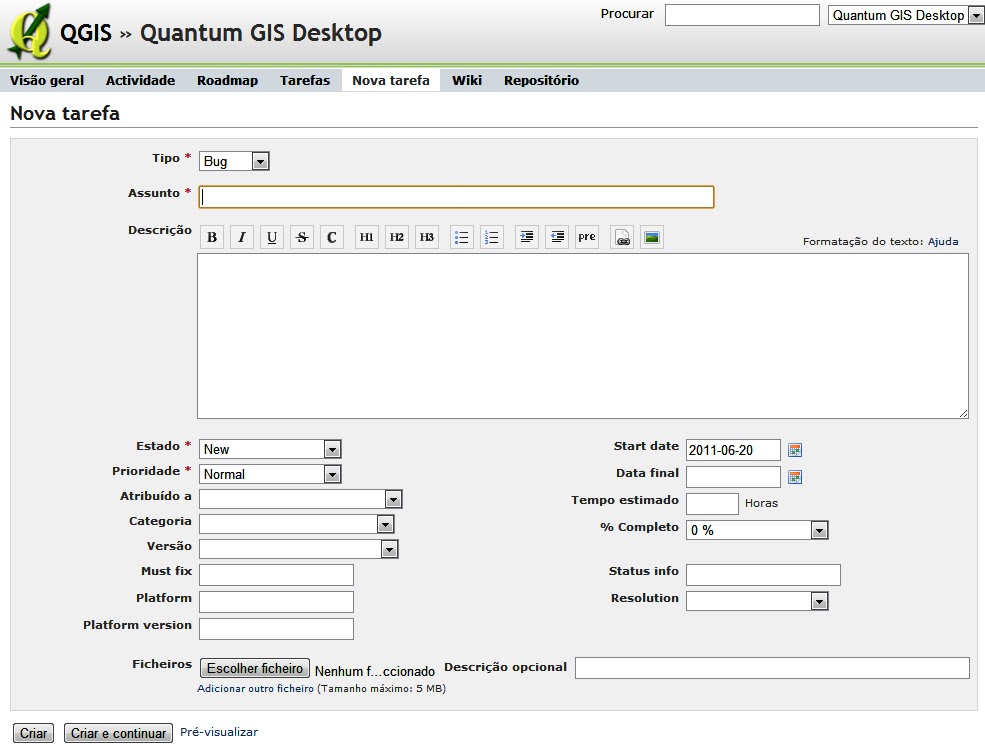This screenshot has height=744, width=985.
Task: Go to Visão geral tab
Action: coord(47,80)
